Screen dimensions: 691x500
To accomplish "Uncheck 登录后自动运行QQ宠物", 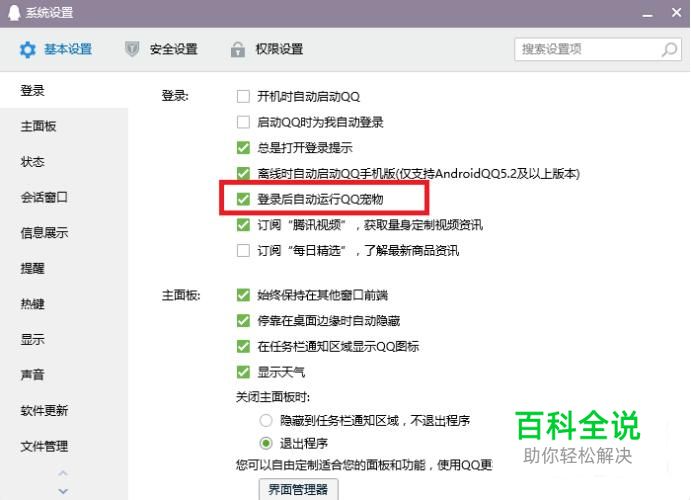I will click(x=243, y=199).
